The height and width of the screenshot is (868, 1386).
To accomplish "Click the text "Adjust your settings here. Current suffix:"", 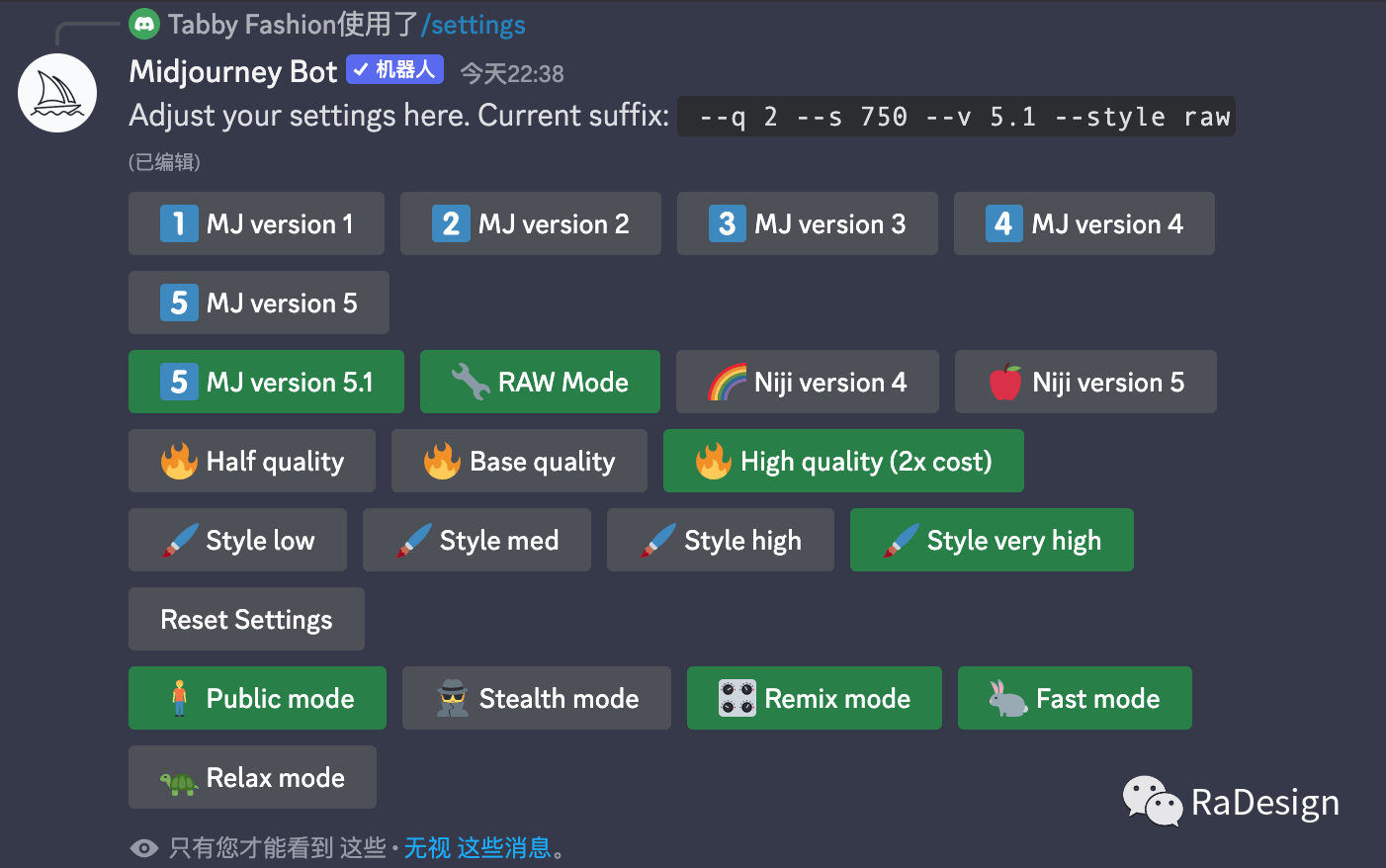I will pos(399,116).
